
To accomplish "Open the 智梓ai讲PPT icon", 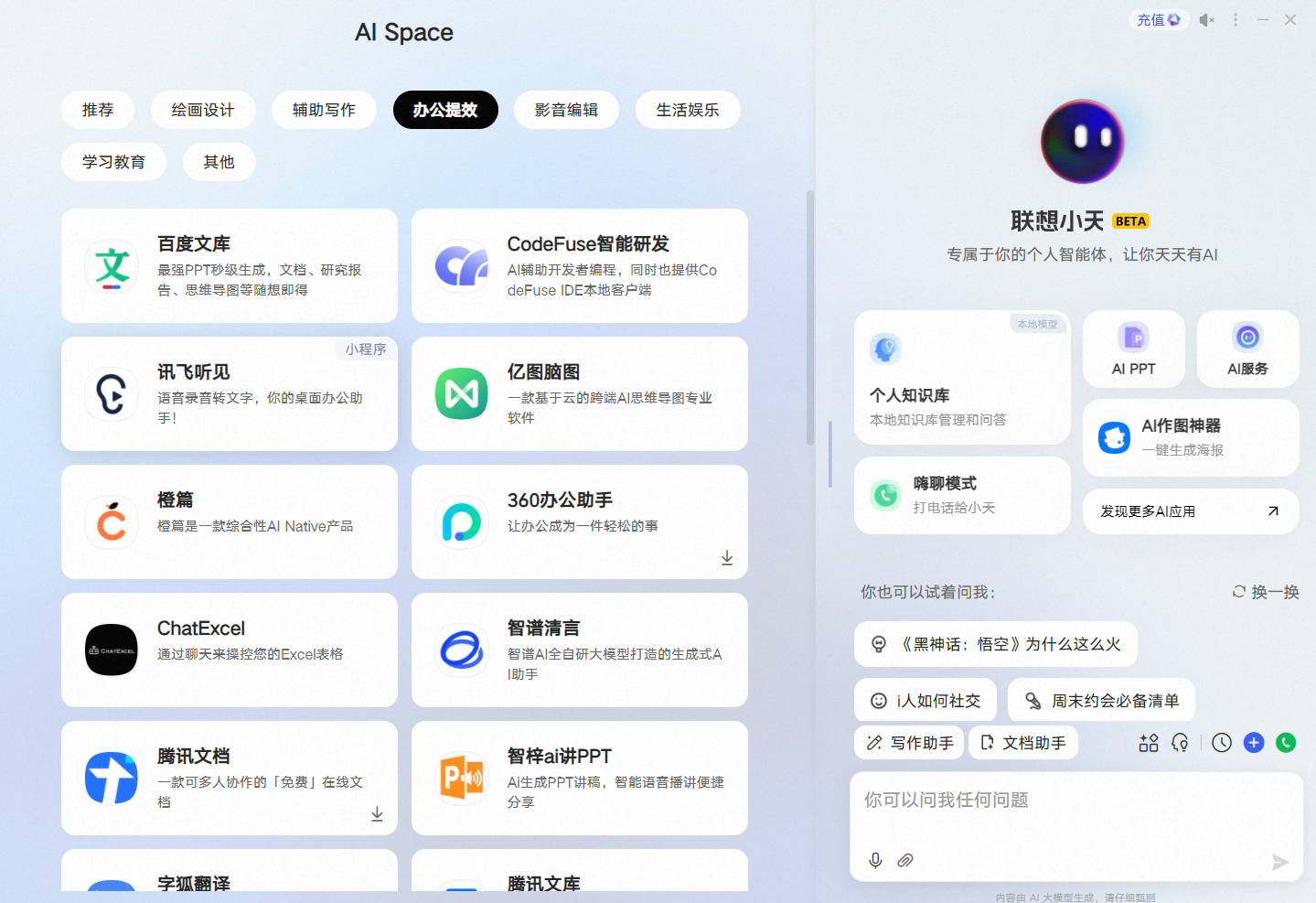I will pyautogui.click(x=462, y=779).
